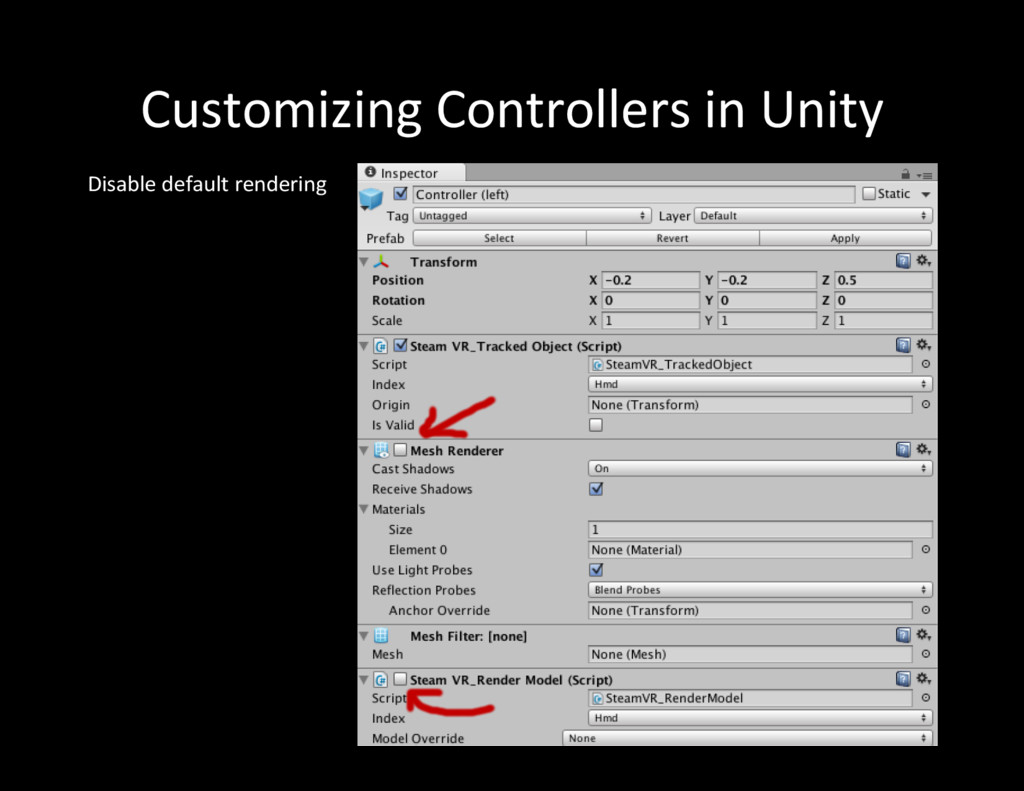Click the Element 0 None (Material) field
Image resolution: width=1024 pixels, height=791 pixels.
point(750,550)
